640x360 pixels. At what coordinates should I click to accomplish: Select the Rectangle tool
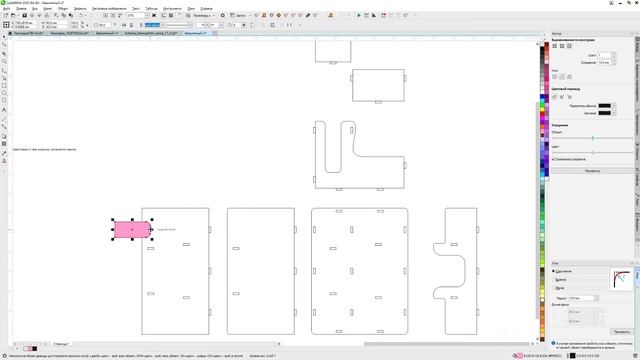coord(4,86)
